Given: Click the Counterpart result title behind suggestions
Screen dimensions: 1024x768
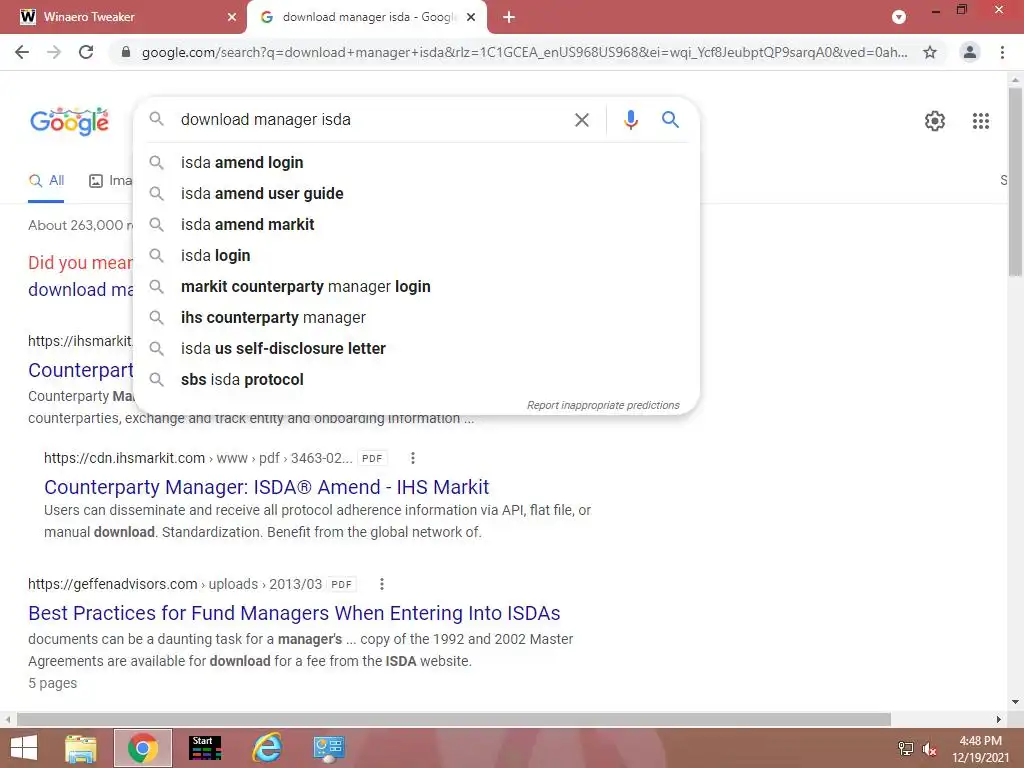Looking at the screenshot, I should point(80,370).
